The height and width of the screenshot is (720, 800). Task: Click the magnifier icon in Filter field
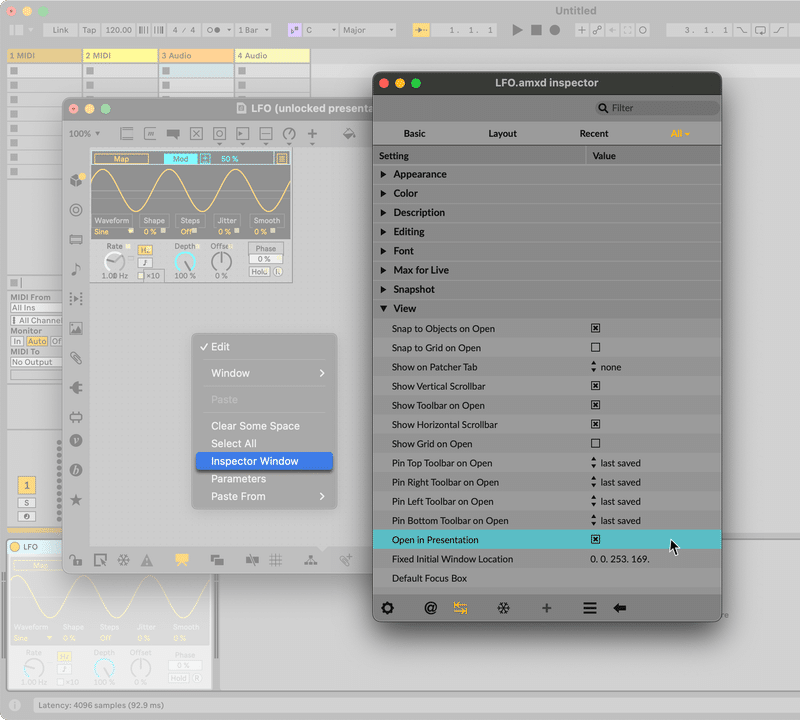(603, 108)
